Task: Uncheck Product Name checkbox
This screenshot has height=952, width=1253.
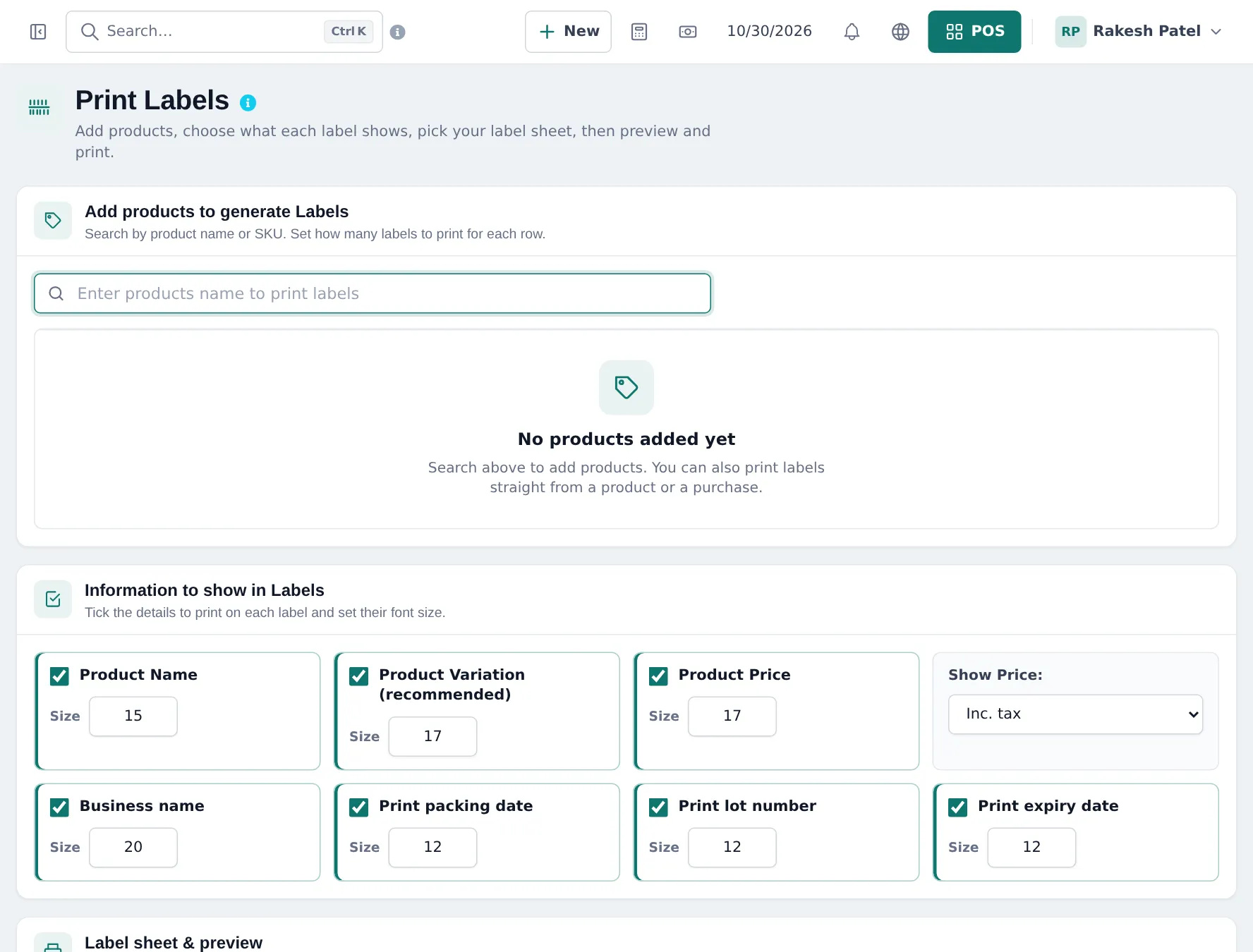Action: point(59,676)
